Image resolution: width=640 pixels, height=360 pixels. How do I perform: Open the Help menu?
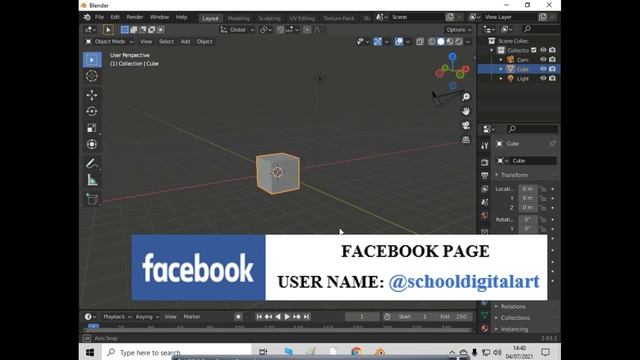click(181, 17)
